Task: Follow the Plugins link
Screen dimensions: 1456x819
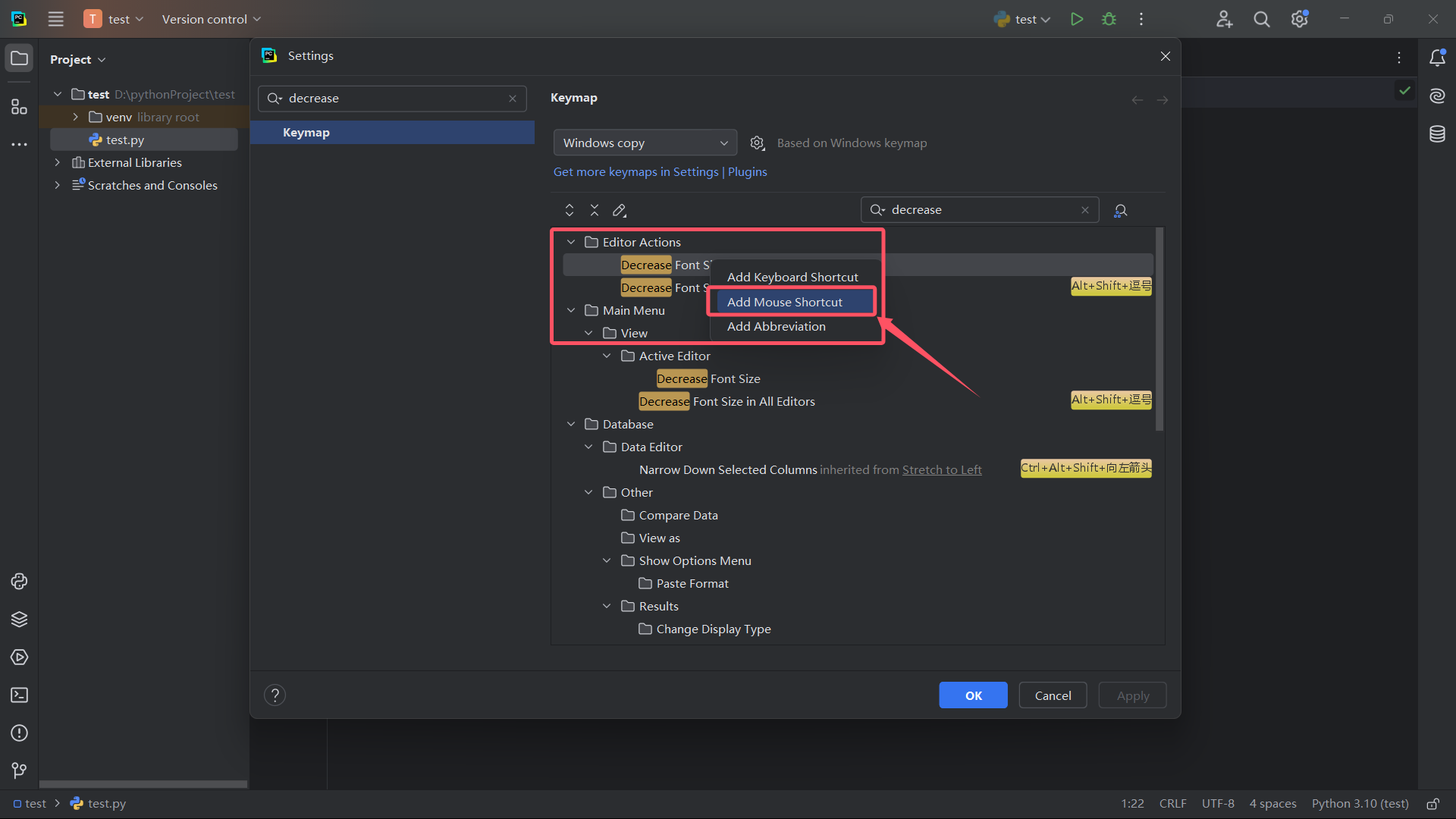Action: tap(747, 172)
